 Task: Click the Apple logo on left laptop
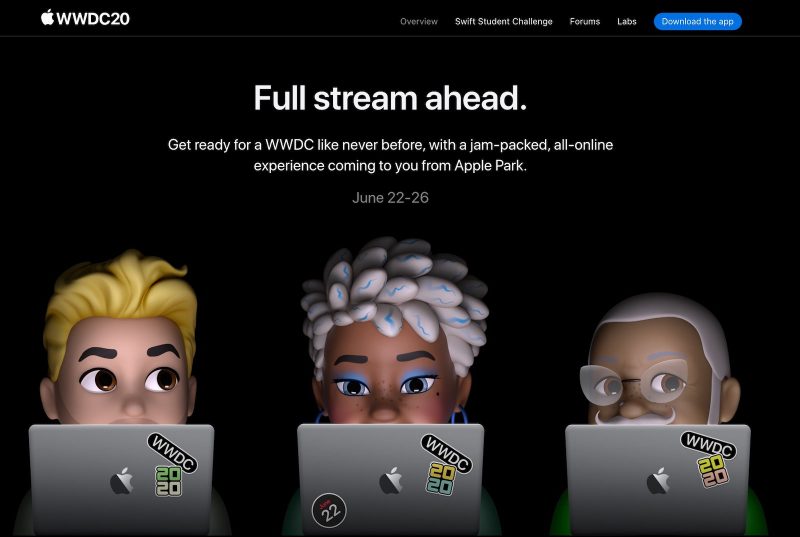pos(122,481)
